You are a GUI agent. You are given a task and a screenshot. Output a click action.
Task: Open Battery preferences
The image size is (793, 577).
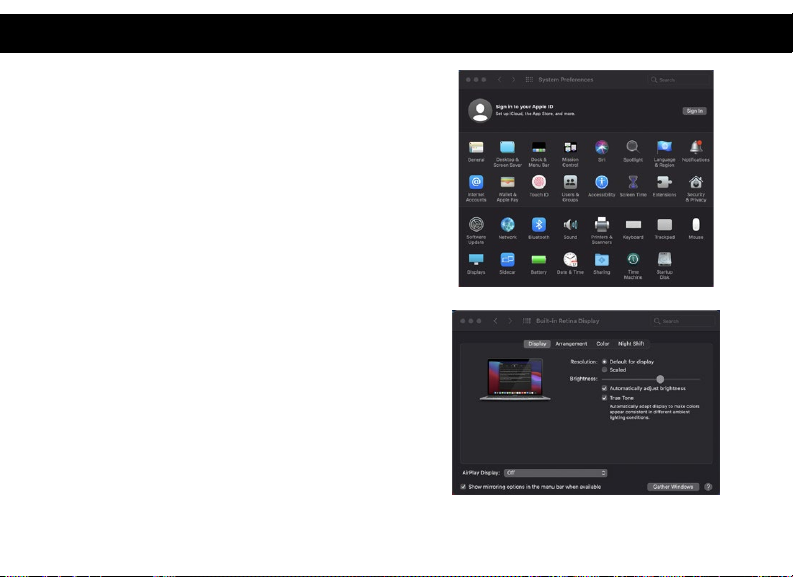(x=539, y=263)
